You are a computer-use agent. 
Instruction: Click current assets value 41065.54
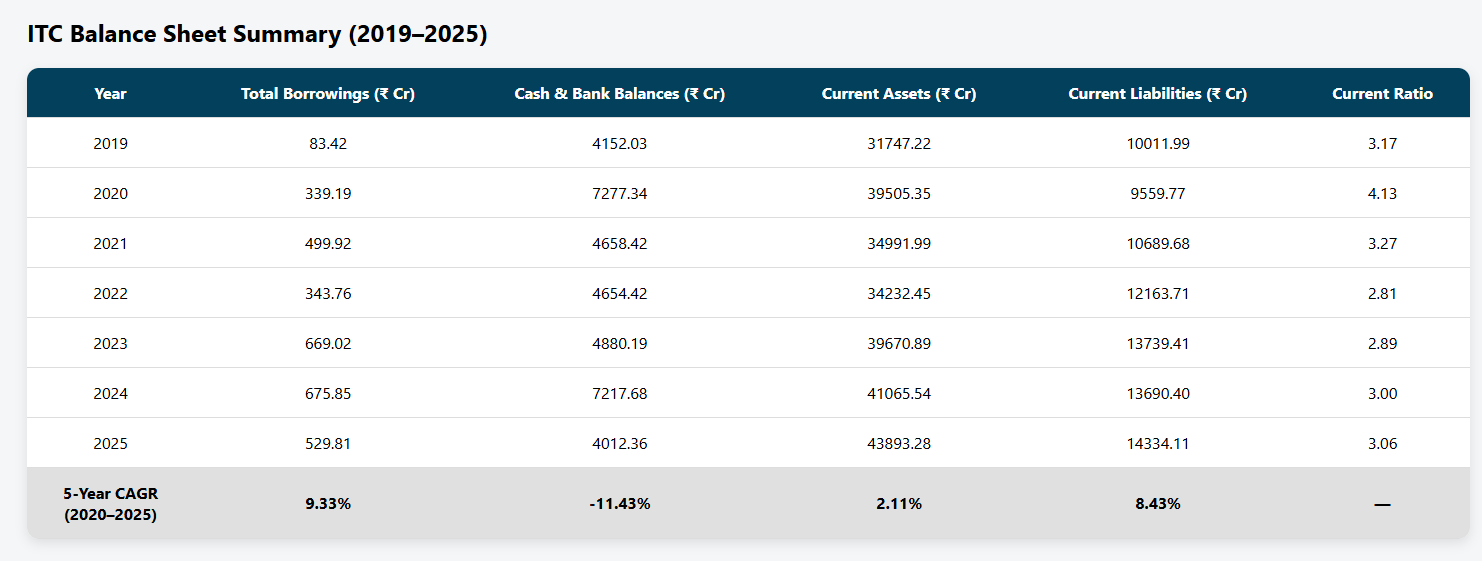tap(899, 393)
